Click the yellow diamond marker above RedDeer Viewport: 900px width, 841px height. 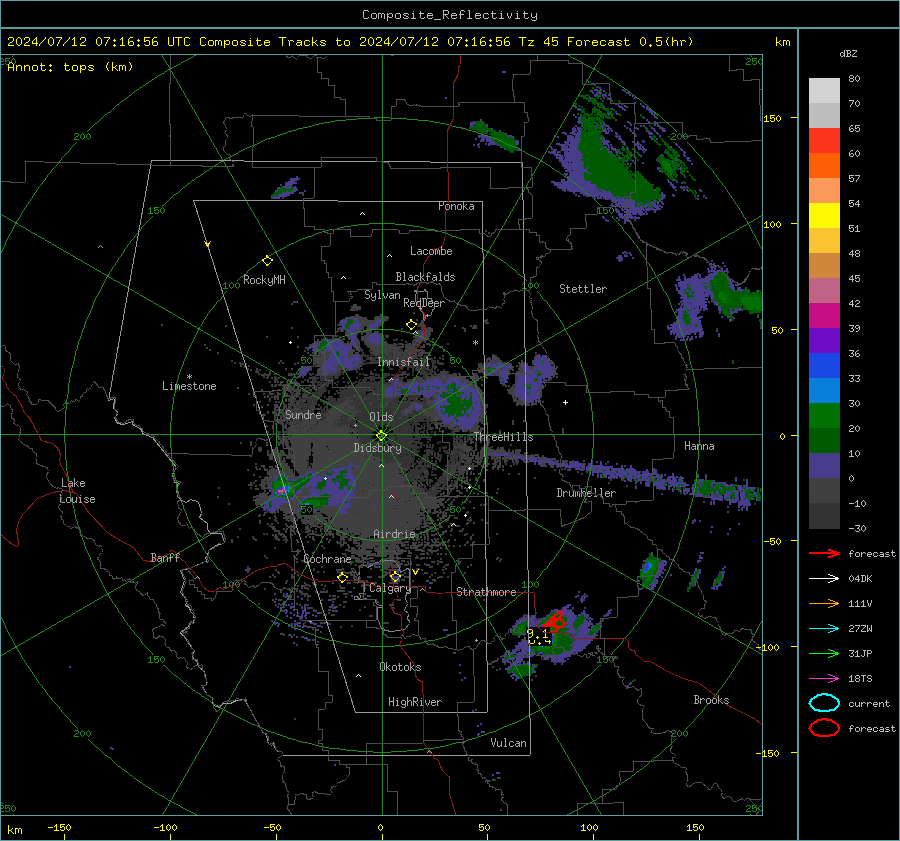click(x=411, y=325)
